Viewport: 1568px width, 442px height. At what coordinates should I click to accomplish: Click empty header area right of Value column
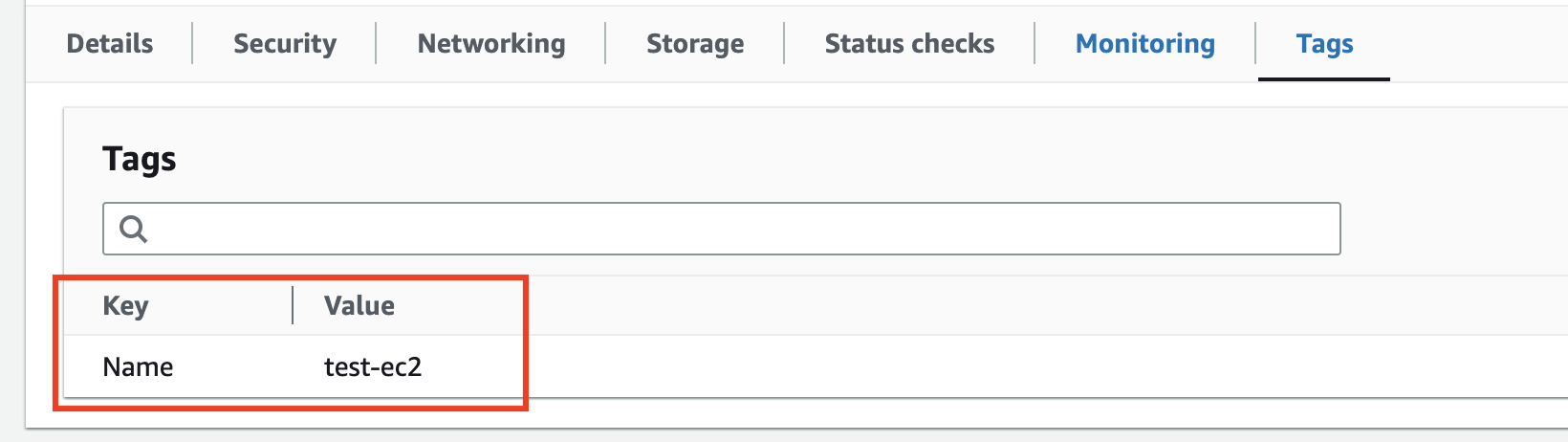pyautogui.click(x=956, y=306)
